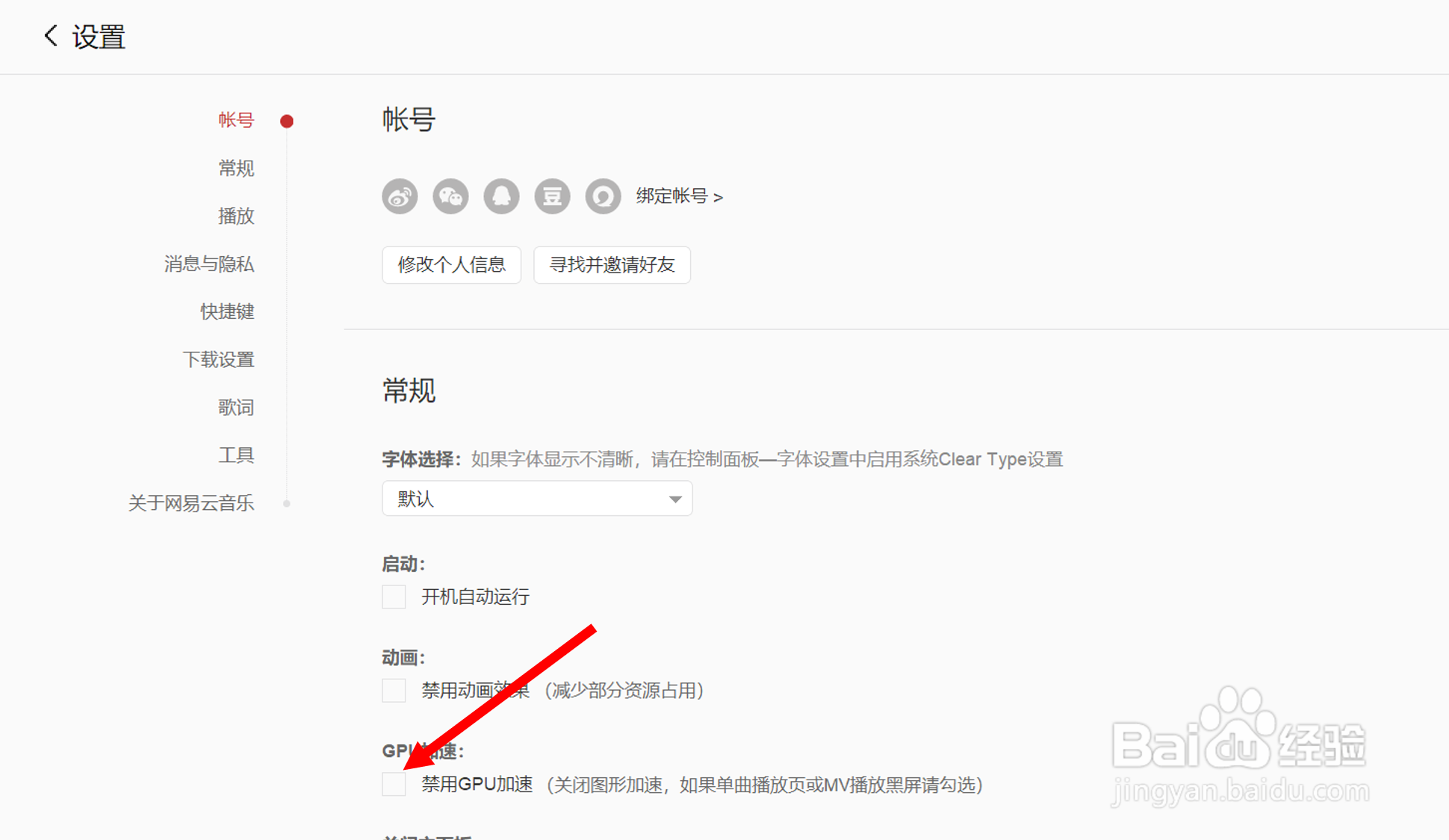This screenshot has height=840, width=1449.
Task: Jump to 歌词 settings section
Action: (x=236, y=407)
